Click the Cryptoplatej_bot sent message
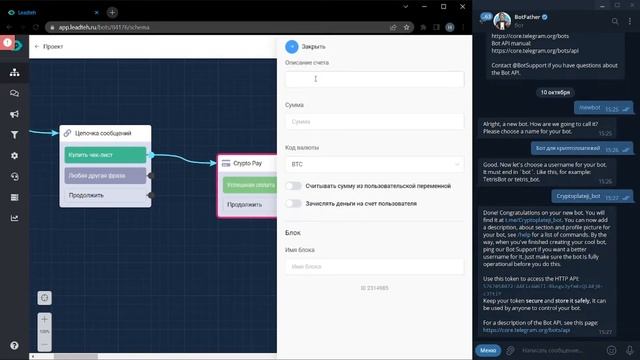 pyautogui.click(x=592, y=197)
